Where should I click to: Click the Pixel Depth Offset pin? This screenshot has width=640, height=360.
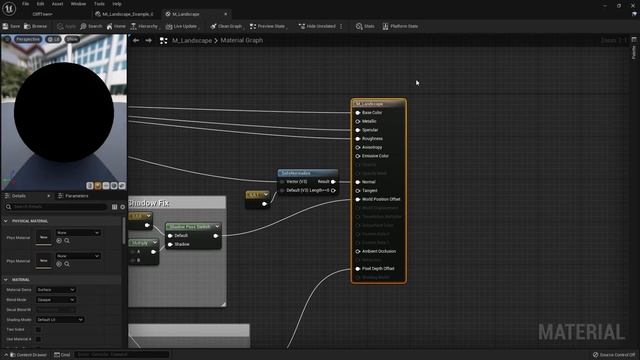click(358, 269)
